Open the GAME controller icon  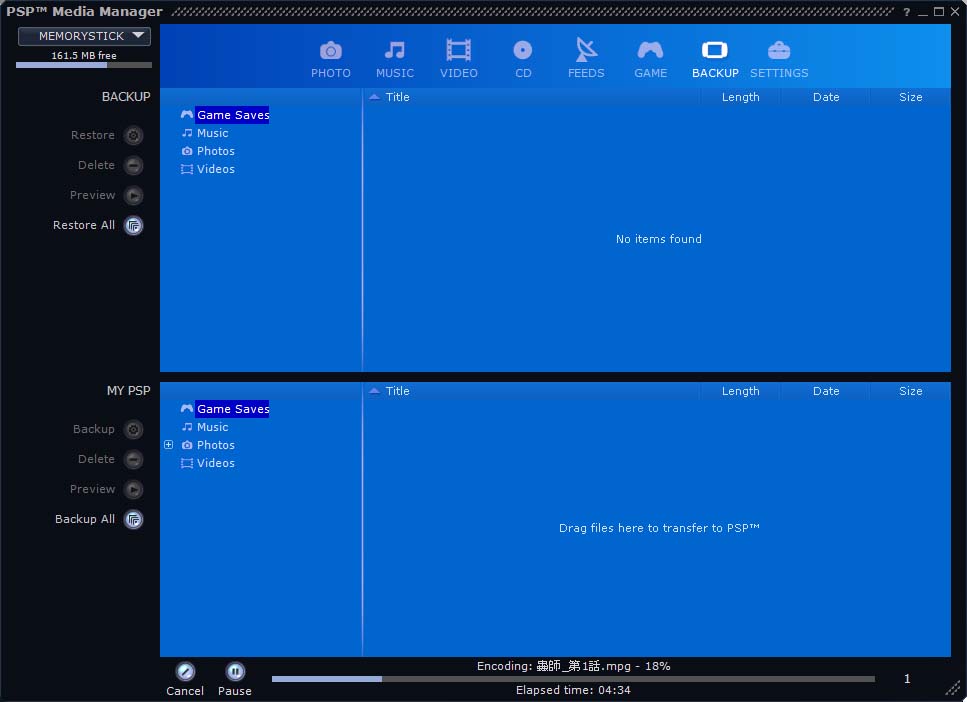(x=650, y=50)
